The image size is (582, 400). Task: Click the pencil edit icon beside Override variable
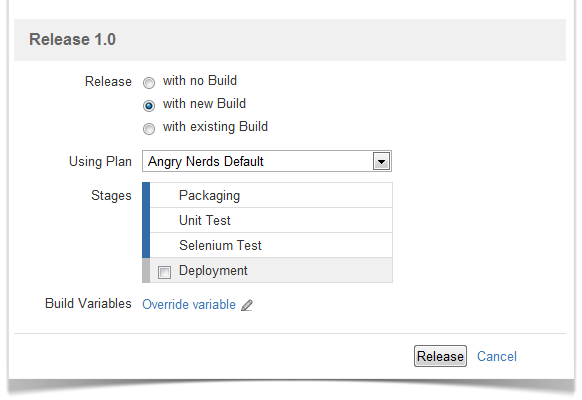(247, 305)
